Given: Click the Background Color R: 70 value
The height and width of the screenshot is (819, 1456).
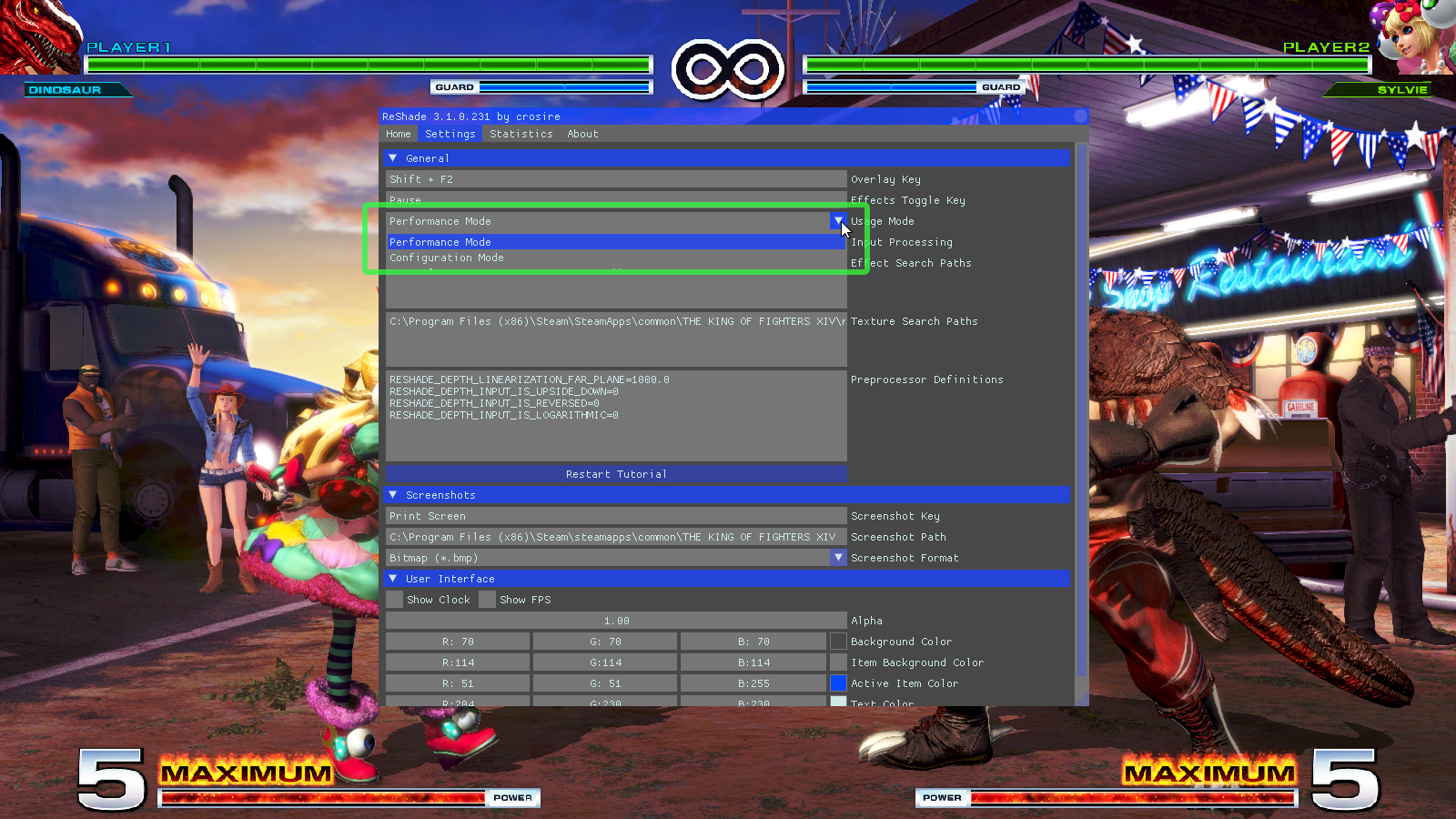Looking at the screenshot, I should (458, 642).
